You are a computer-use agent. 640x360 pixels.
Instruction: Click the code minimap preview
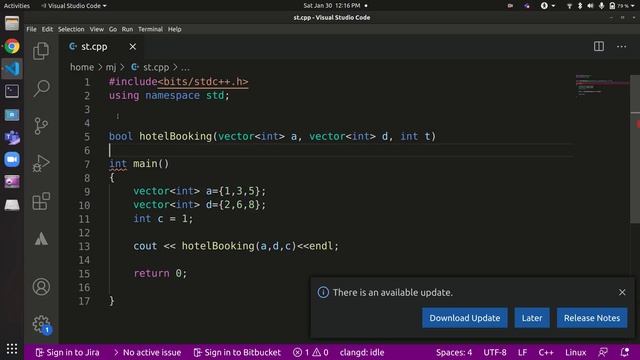pos(602,86)
